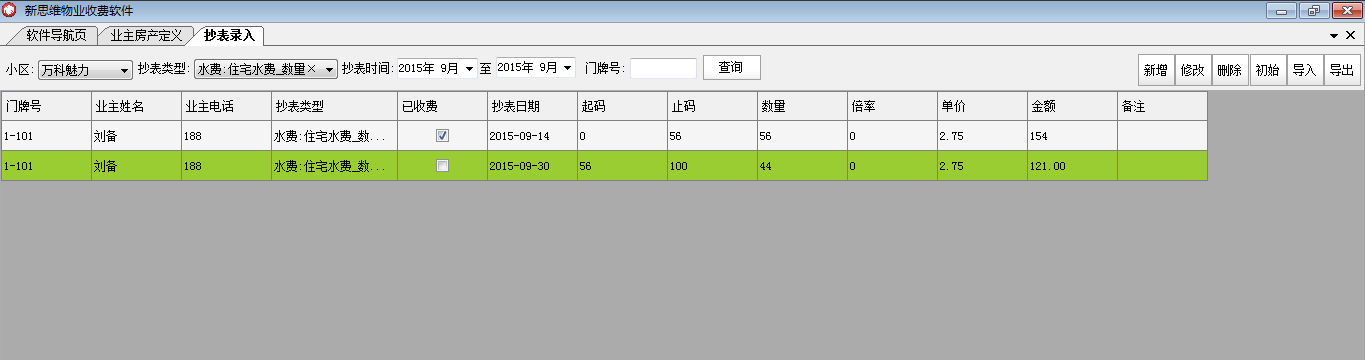Minimize the 新思维物业收费软件 window
The image size is (1365, 360).
pos(1282,11)
